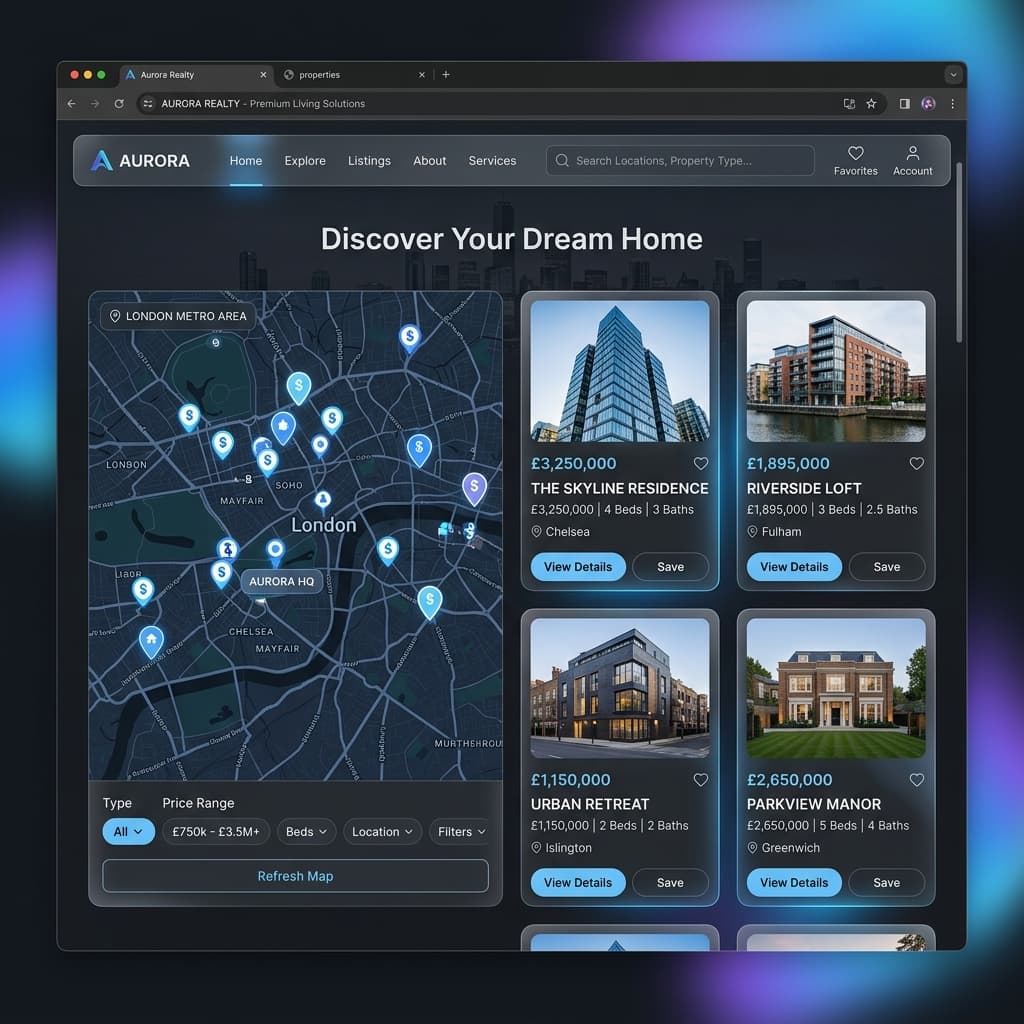Screen dimensions: 1024x1024
Task: Click the location pin next to Greenwich
Action: point(752,848)
